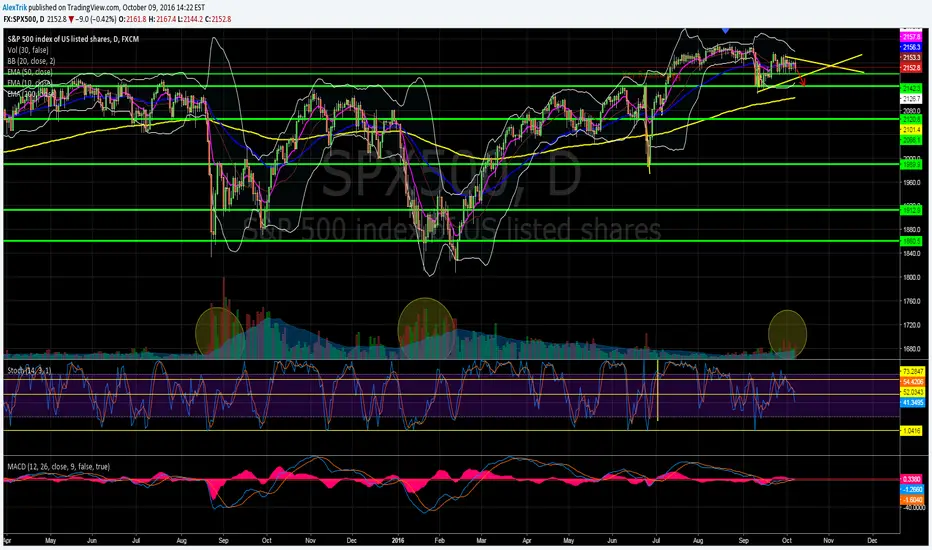Click the green 2120.8 level label
The image size is (932, 550).
tap(911, 120)
